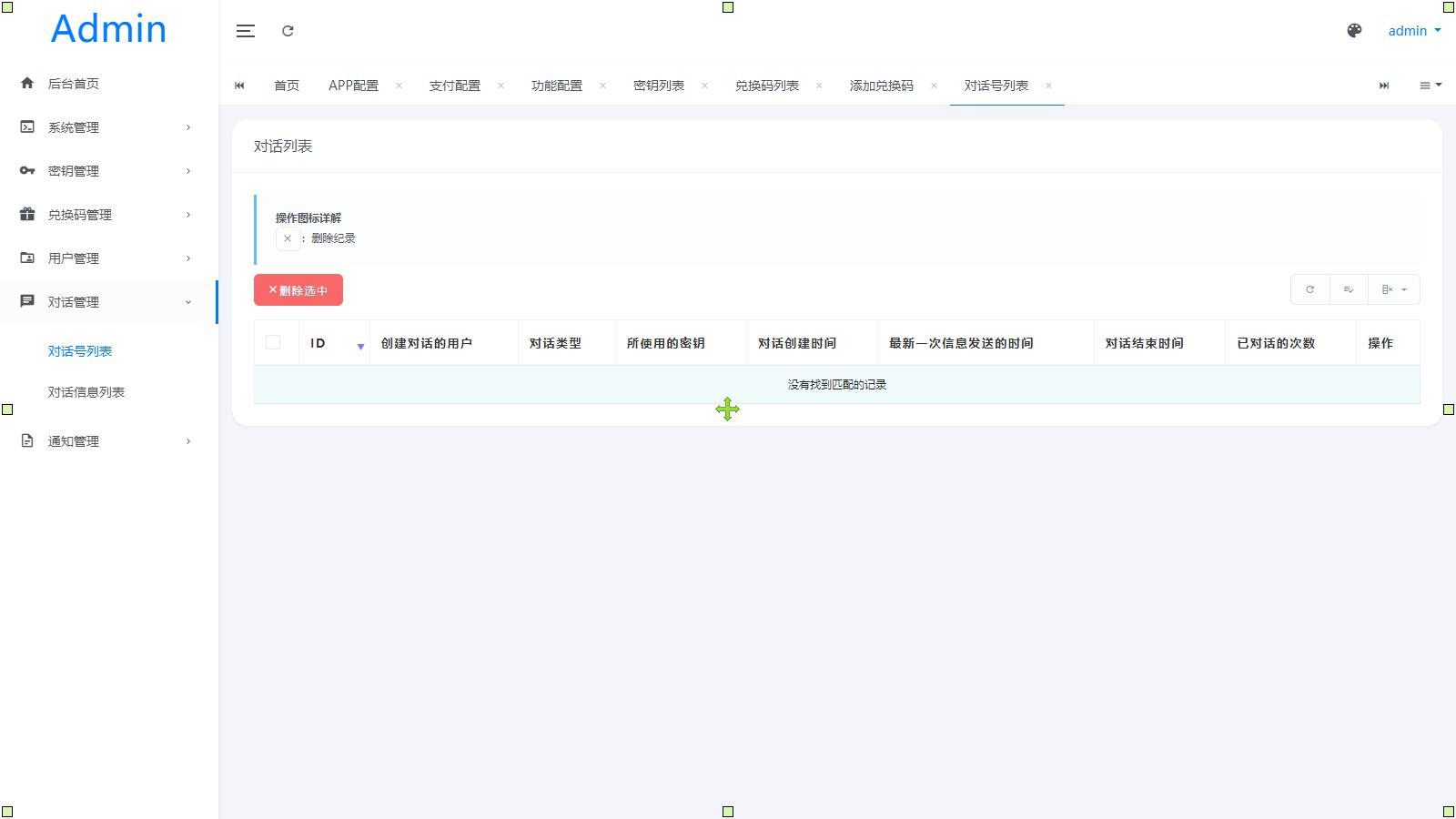This screenshot has width=1456, height=819.
Task: Open the tab options dropdown menu
Action: coord(1431,86)
